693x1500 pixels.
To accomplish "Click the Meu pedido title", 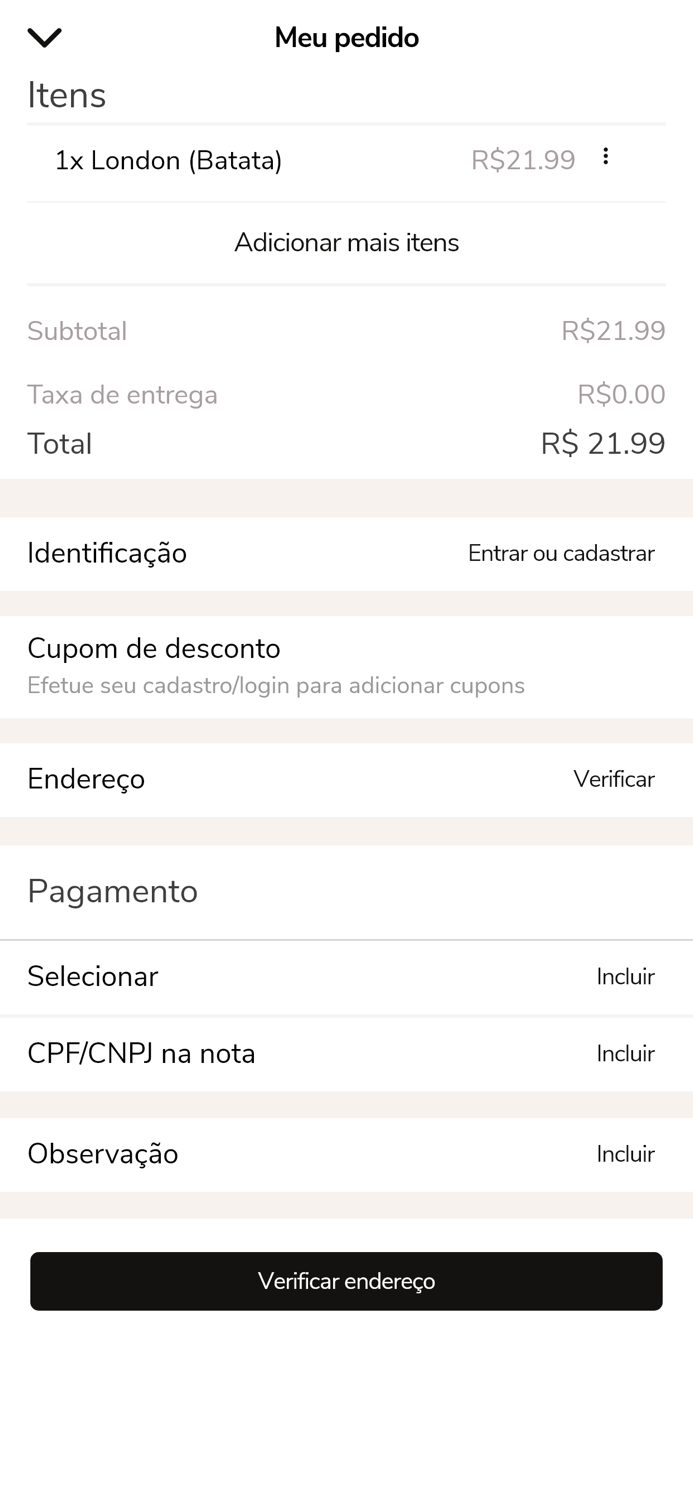I will click(346, 37).
